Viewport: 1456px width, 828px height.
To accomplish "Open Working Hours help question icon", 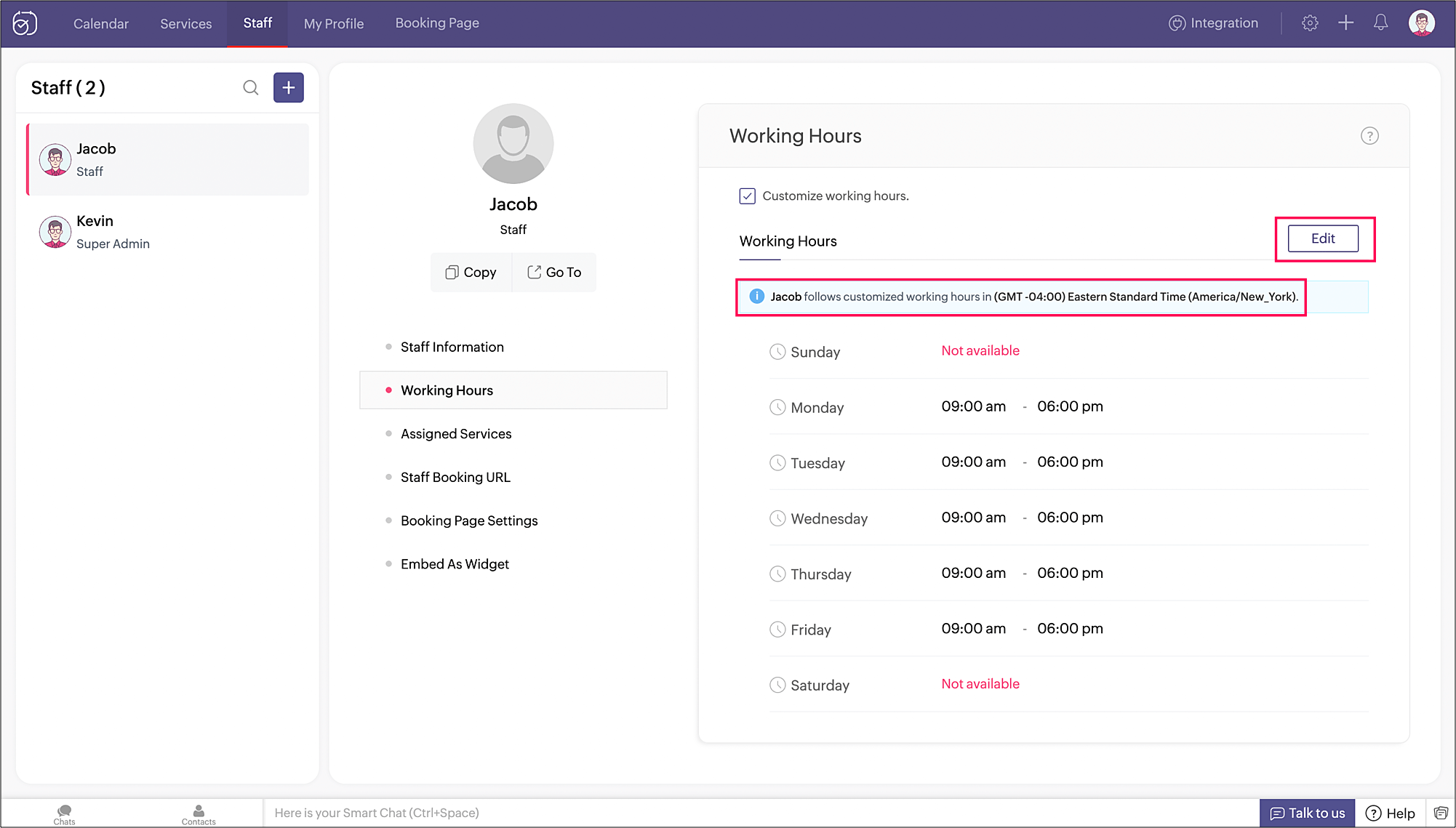I will pyautogui.click(x=1369, y=136).
